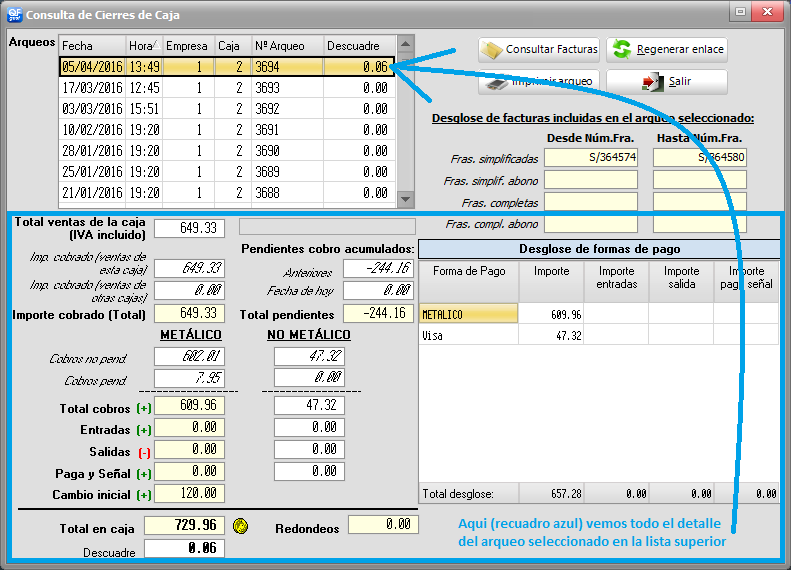
Task: Click the Importe entradas column header
Action: (616, 281)
